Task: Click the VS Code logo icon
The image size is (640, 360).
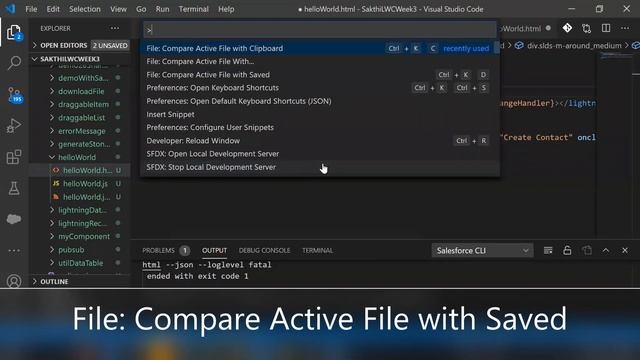Action: click(x=10, y=9)
